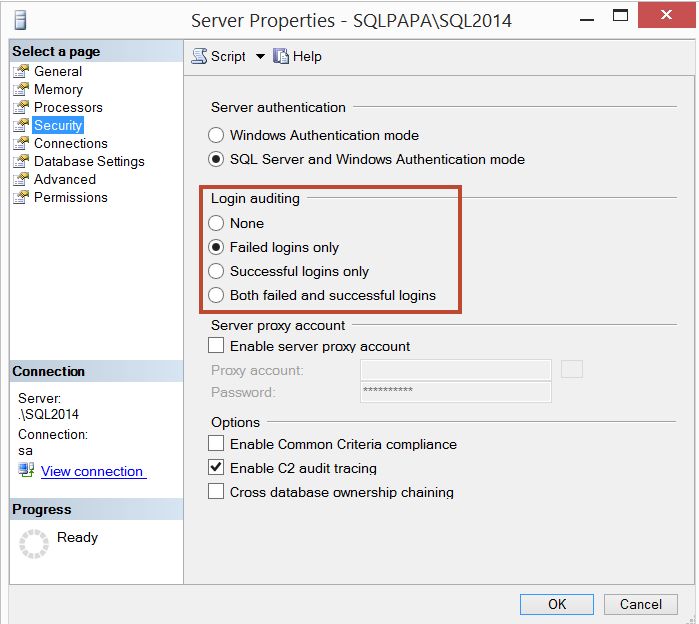Confirm with the OK button
Screen dimensions: 699x624
coord(557,604)
